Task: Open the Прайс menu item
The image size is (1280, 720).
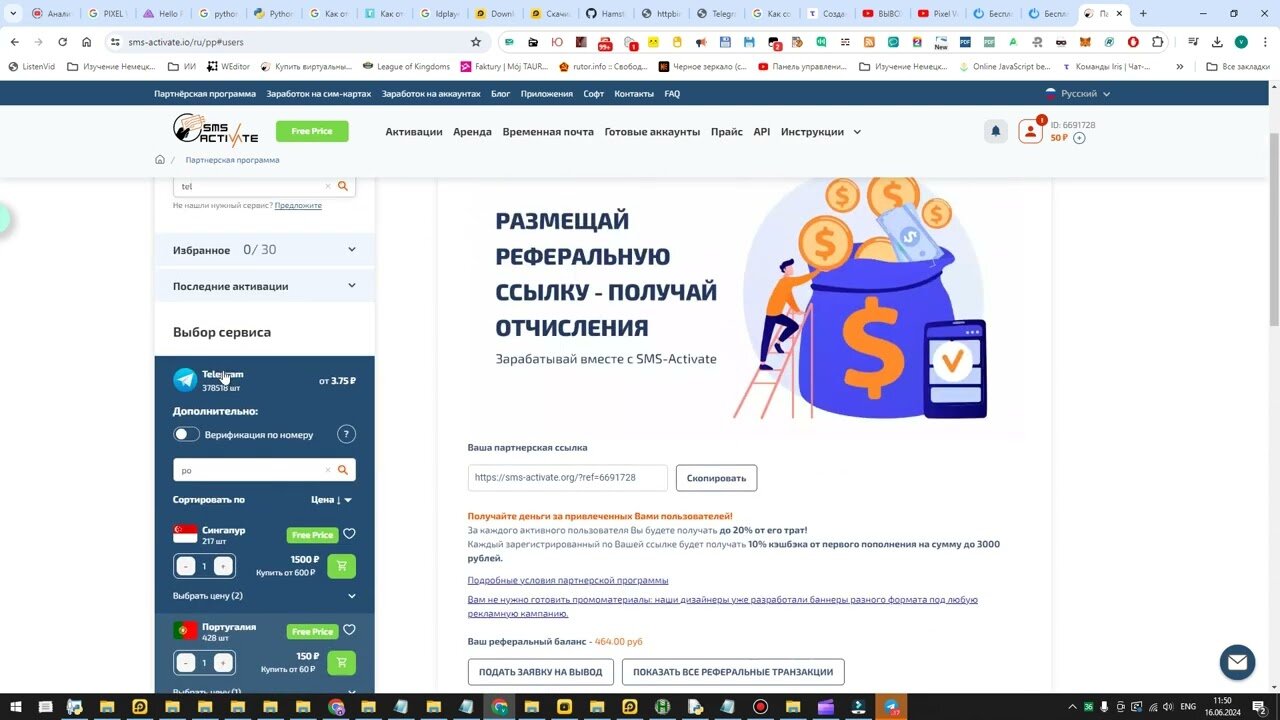Action: (x=727, y=132)
